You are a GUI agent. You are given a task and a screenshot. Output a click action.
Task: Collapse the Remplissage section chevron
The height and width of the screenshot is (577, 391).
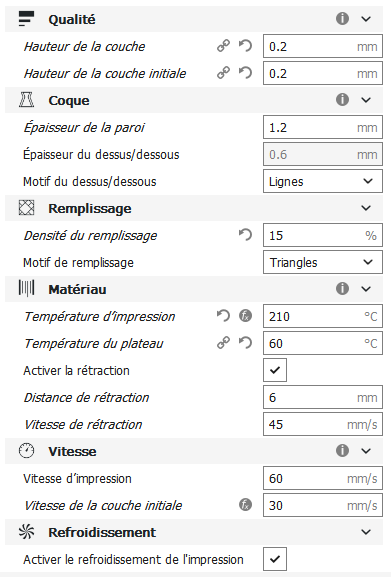pyautogui.click(x=366, y=208)
